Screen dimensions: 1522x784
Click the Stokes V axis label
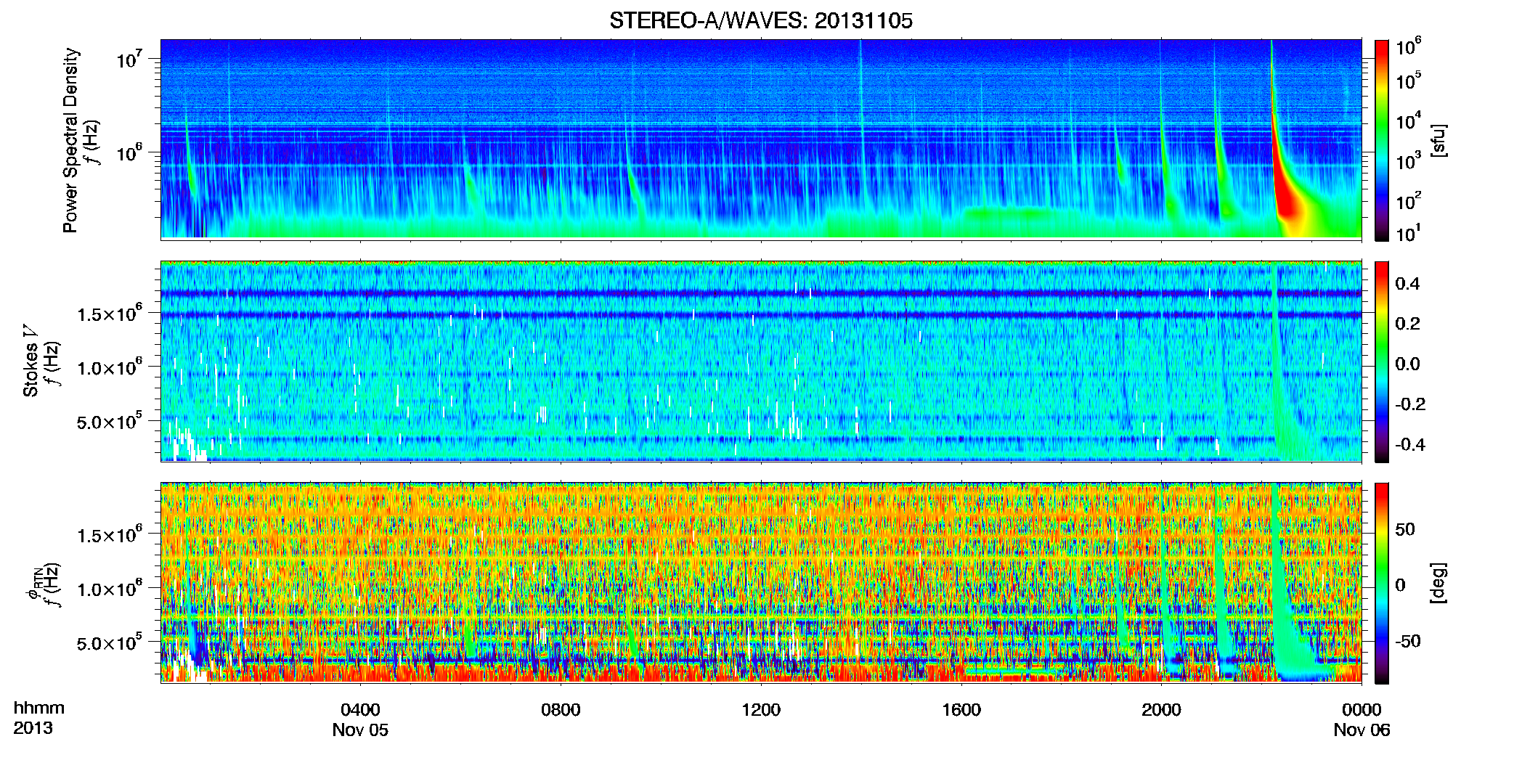click(x=30, y=361)
